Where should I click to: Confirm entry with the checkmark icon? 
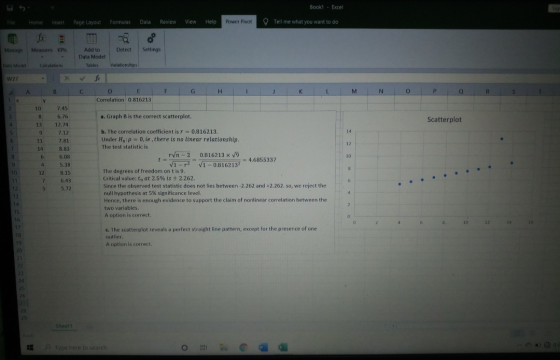[82, 78]
